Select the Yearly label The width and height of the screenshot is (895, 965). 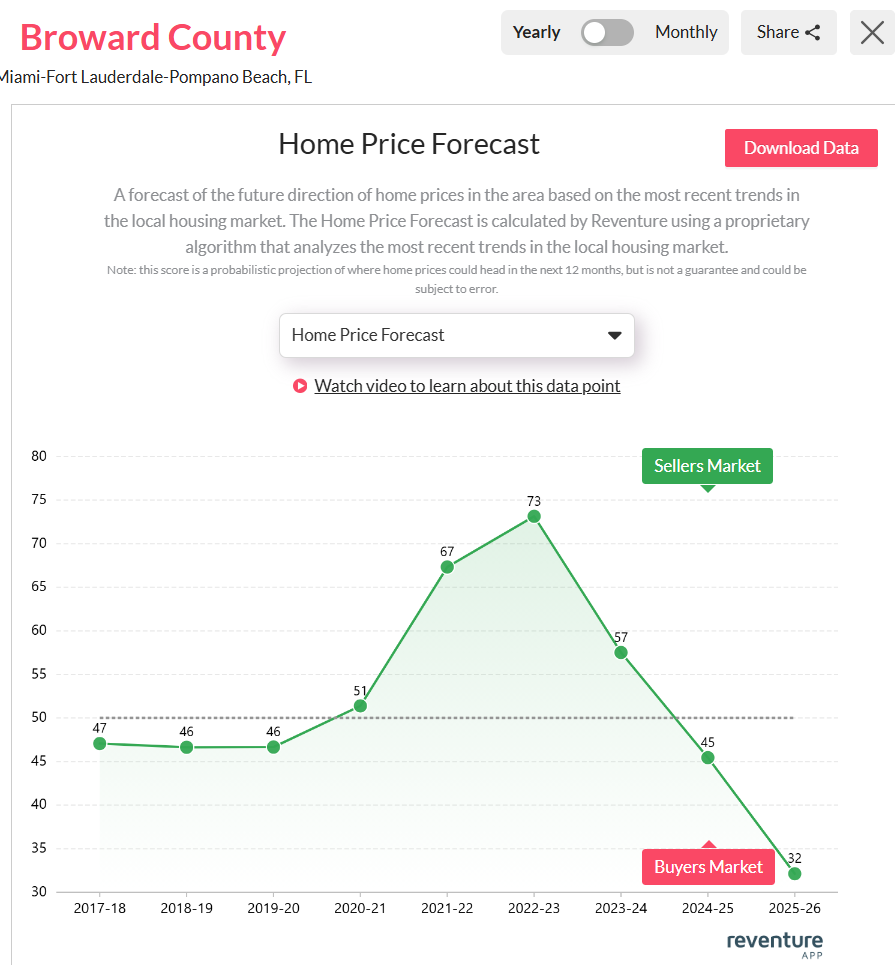pos(536,32)
